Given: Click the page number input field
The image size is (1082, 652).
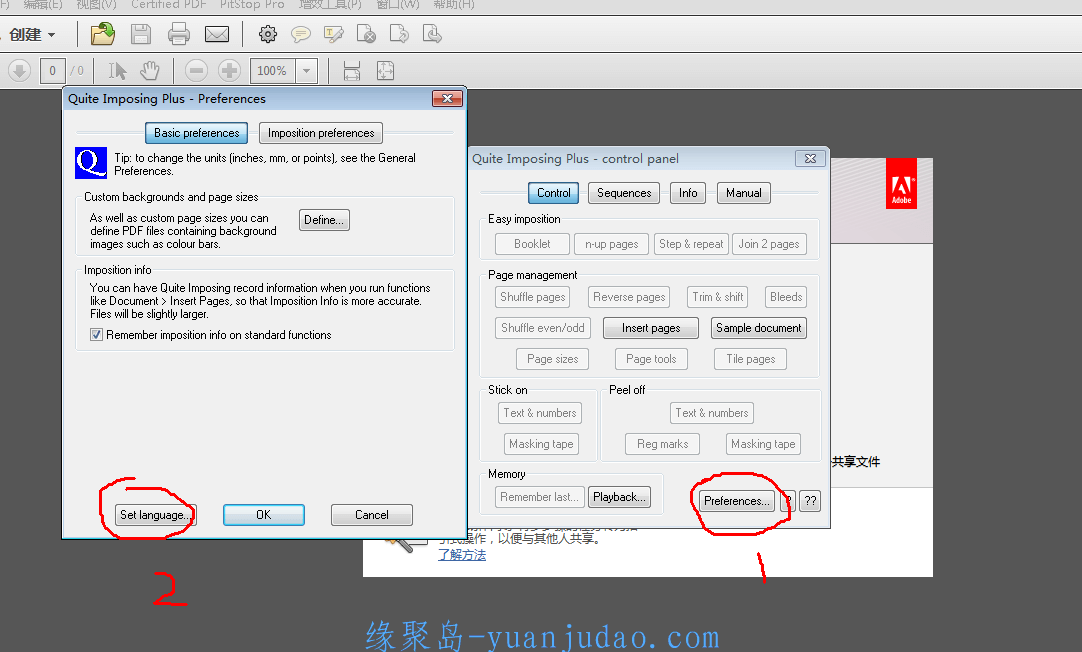Looking at the screenshot, I should point(52,70).
